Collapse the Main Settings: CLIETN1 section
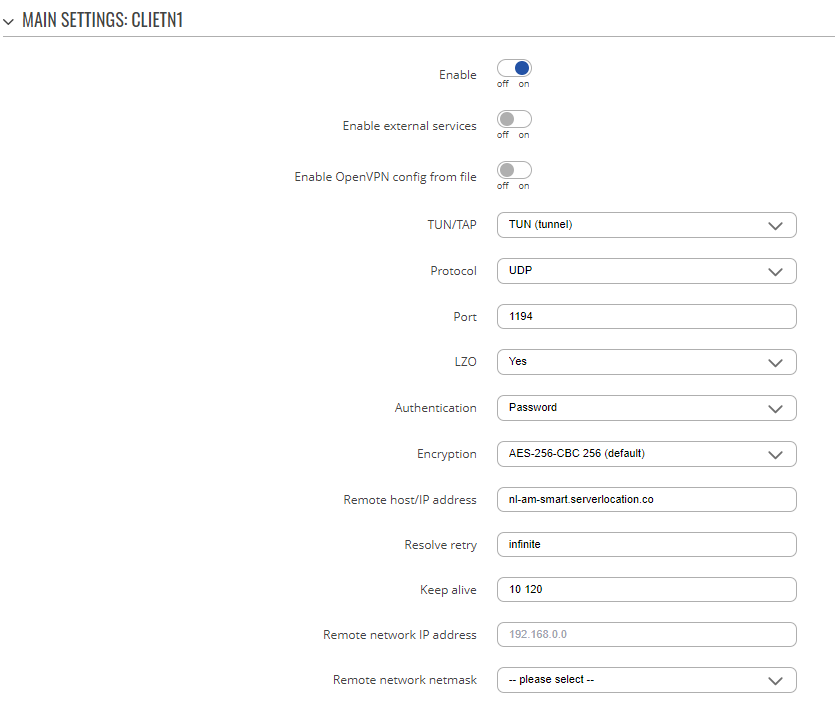 (x=8, y=21)
